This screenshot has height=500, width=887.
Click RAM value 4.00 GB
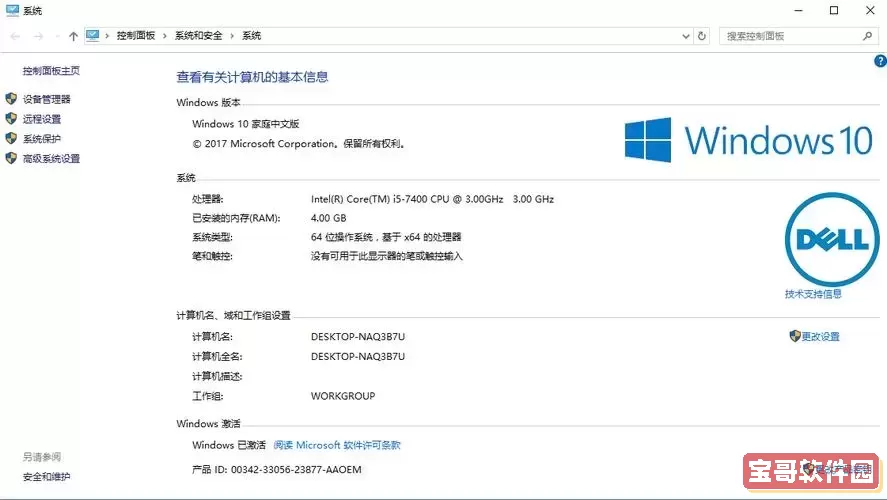[329, 218]
